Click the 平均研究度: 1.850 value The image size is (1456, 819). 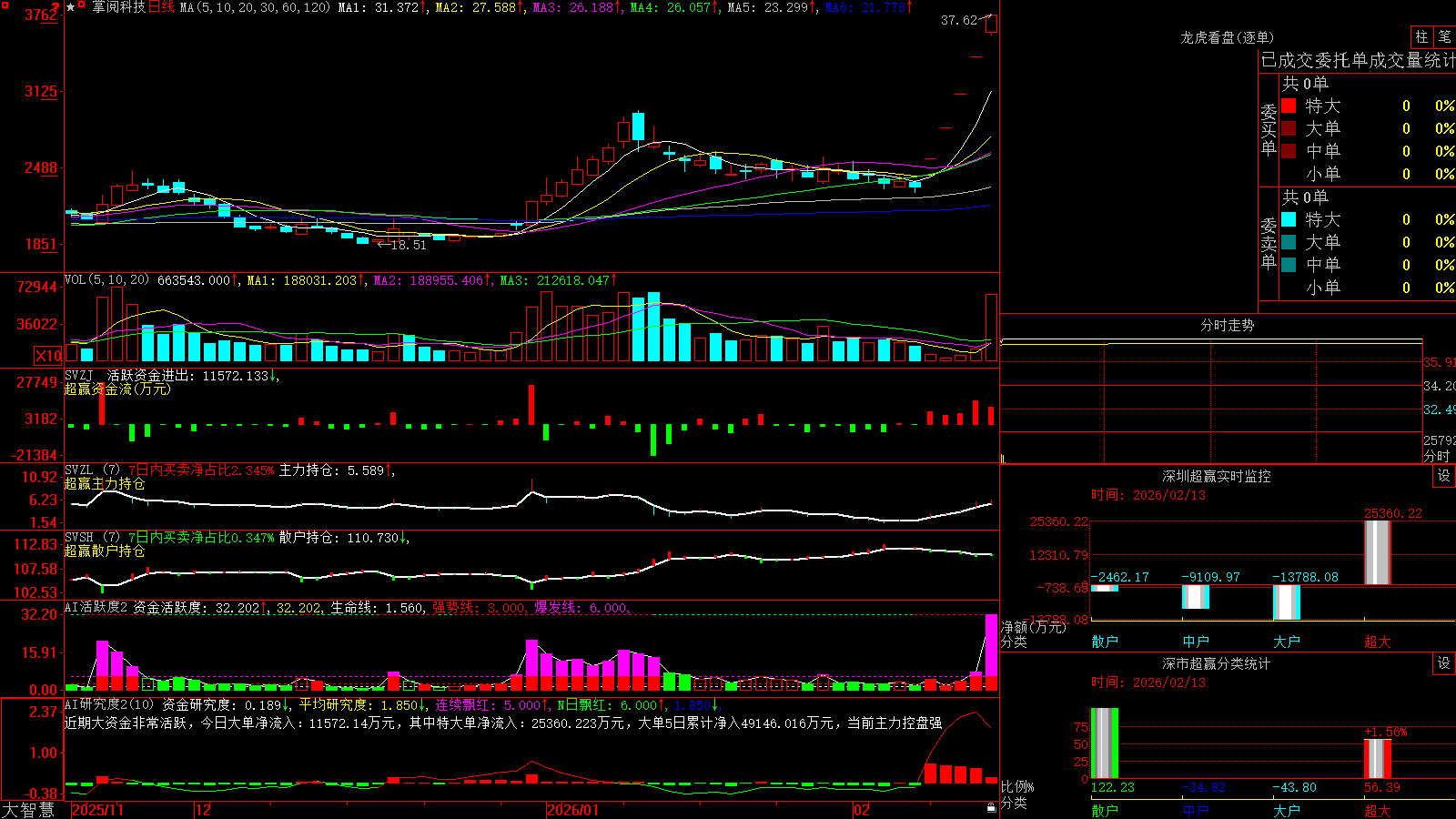(359, 705)
